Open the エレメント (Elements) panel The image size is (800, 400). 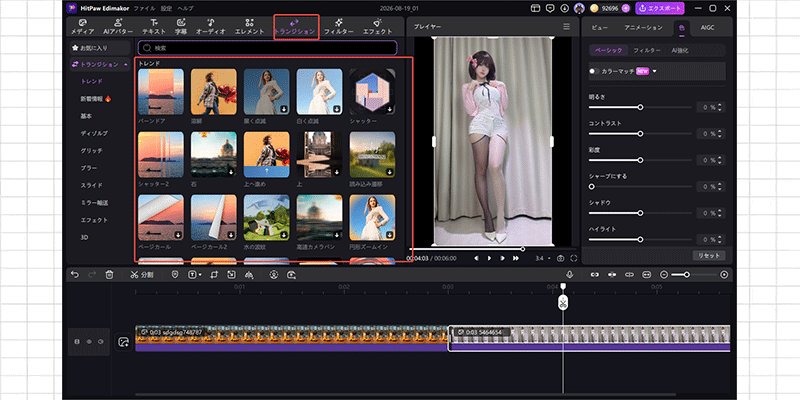pos(249,27)
